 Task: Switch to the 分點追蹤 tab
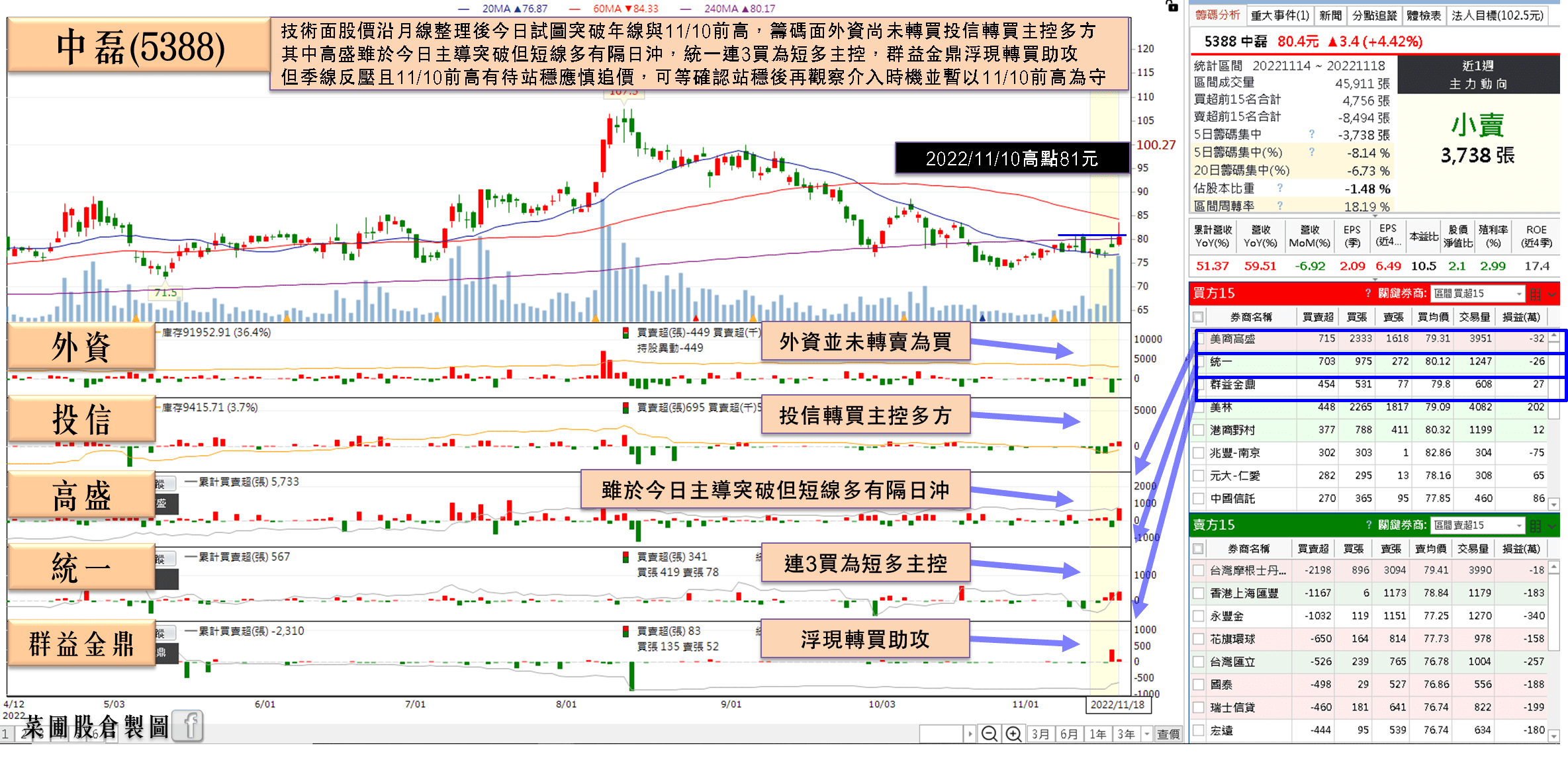coord(1374,15)
